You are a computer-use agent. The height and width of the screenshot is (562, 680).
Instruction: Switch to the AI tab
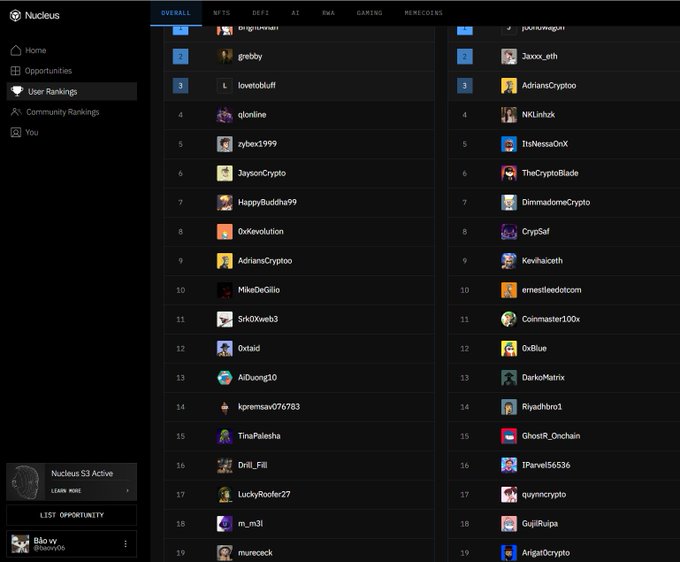(295, 13)
